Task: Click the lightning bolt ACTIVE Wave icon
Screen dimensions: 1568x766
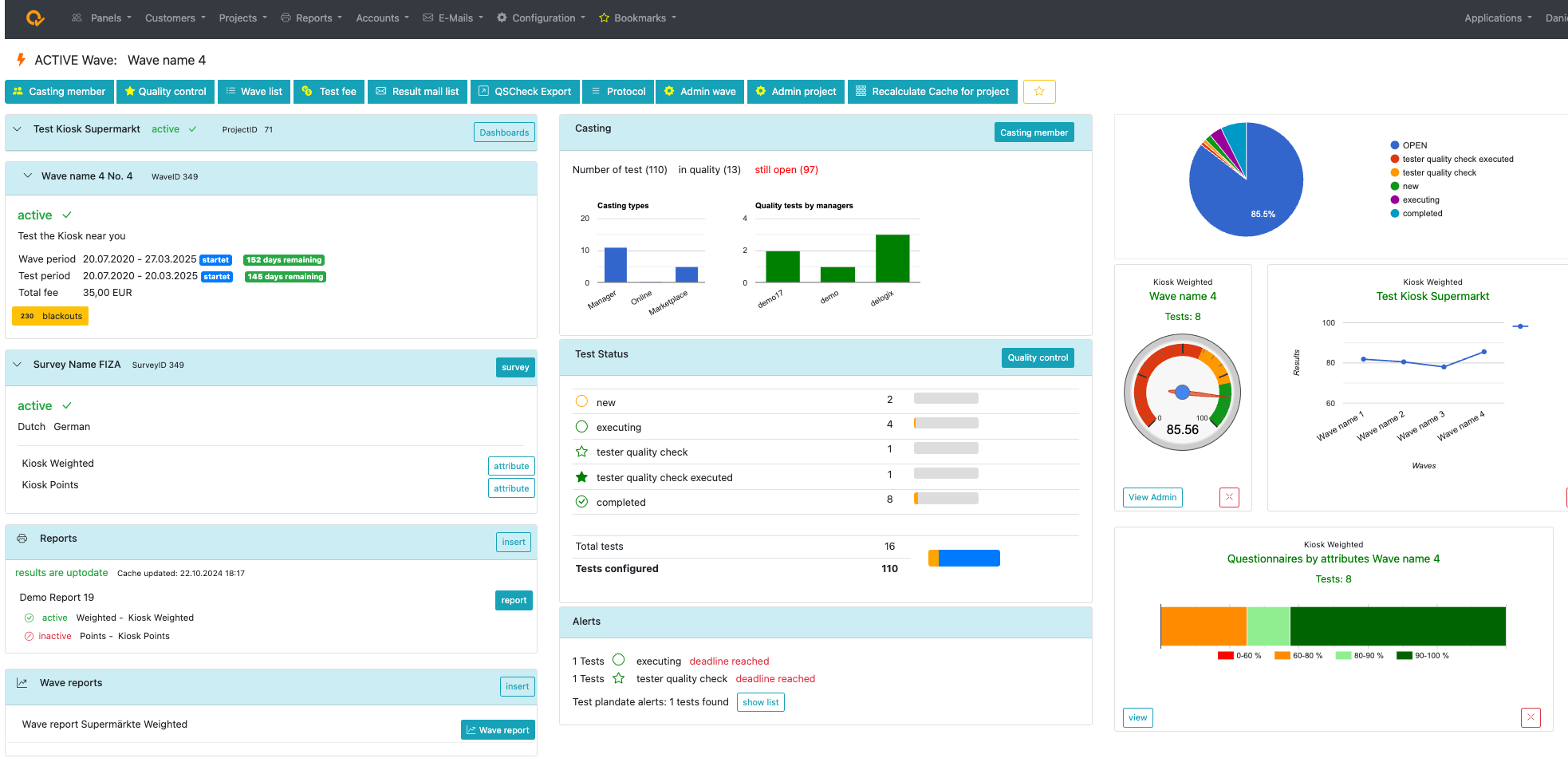Action: tap(22, 60)
